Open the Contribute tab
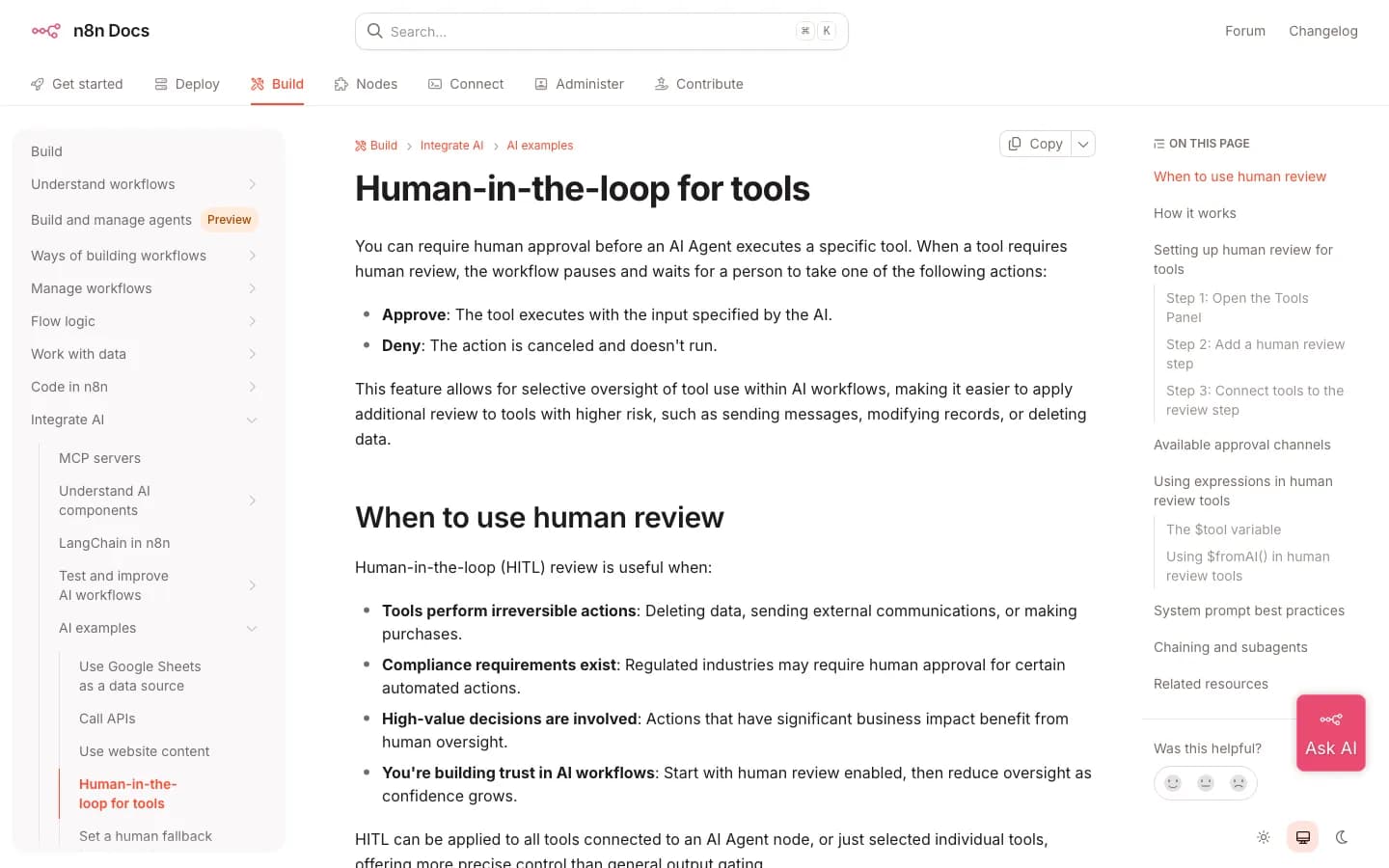This screenshot has height=868, width=1389. [699, 84]
